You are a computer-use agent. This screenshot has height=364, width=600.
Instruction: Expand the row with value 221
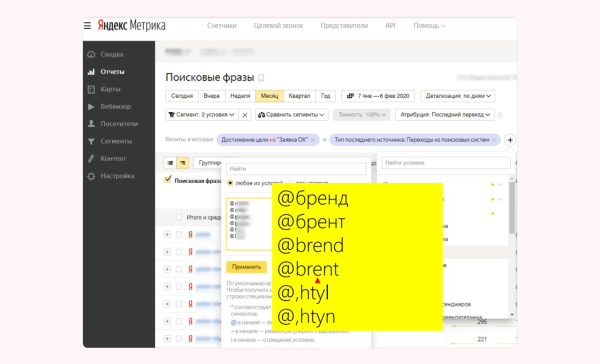pyautogui.click(x=167, y=339)
